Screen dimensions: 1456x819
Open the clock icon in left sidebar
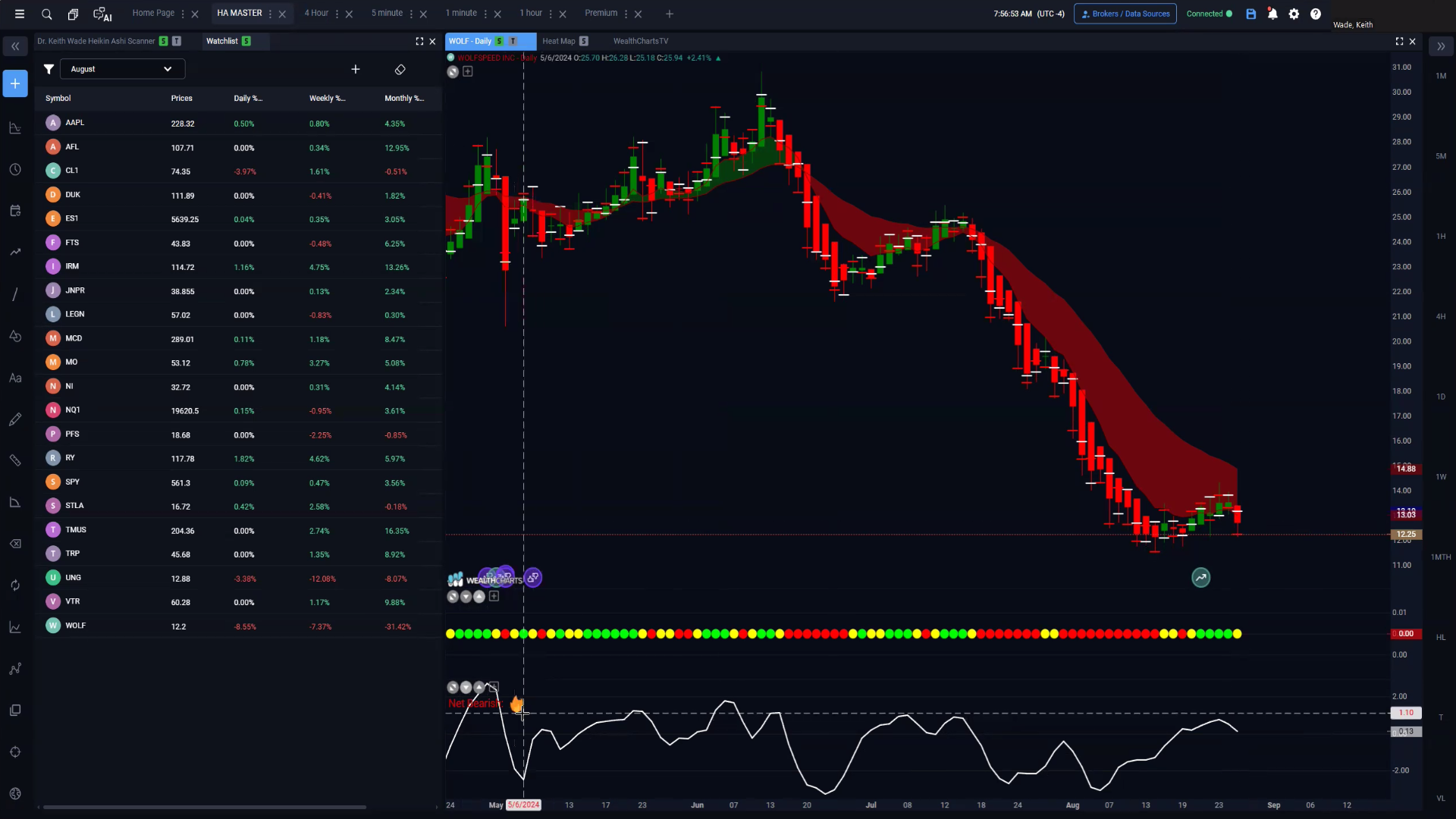[15, 169]
